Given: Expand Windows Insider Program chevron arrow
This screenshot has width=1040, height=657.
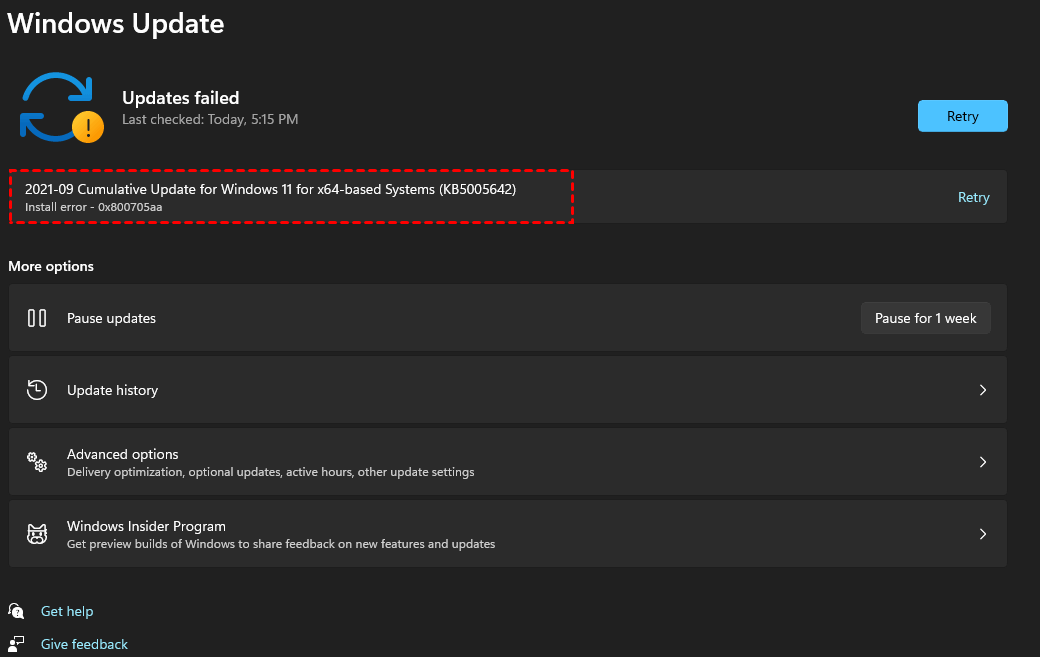Looking at the screenshot, I should 982,534.
